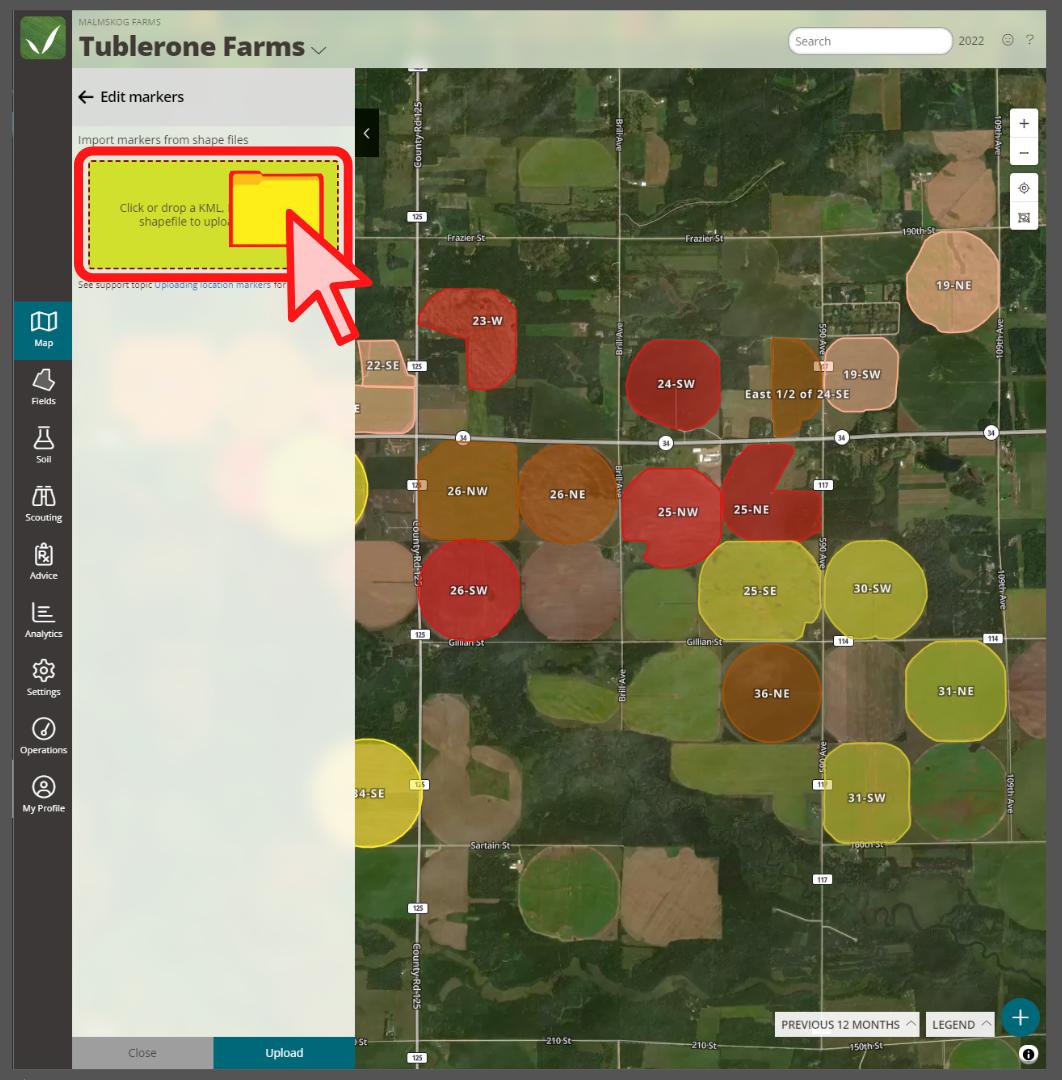Click the green leaf app logo
This screenshot has height=1080, width=1062.
click(43, 38)
